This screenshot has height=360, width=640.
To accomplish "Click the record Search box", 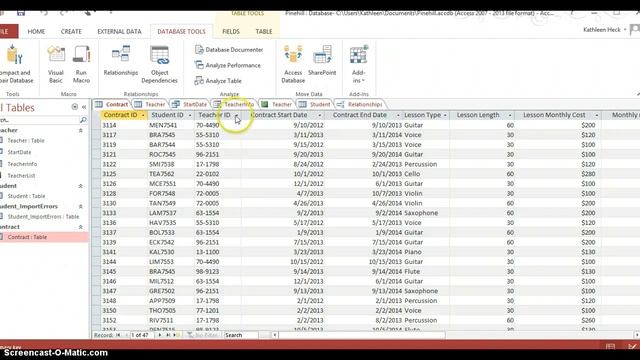I will click(241, 335).
